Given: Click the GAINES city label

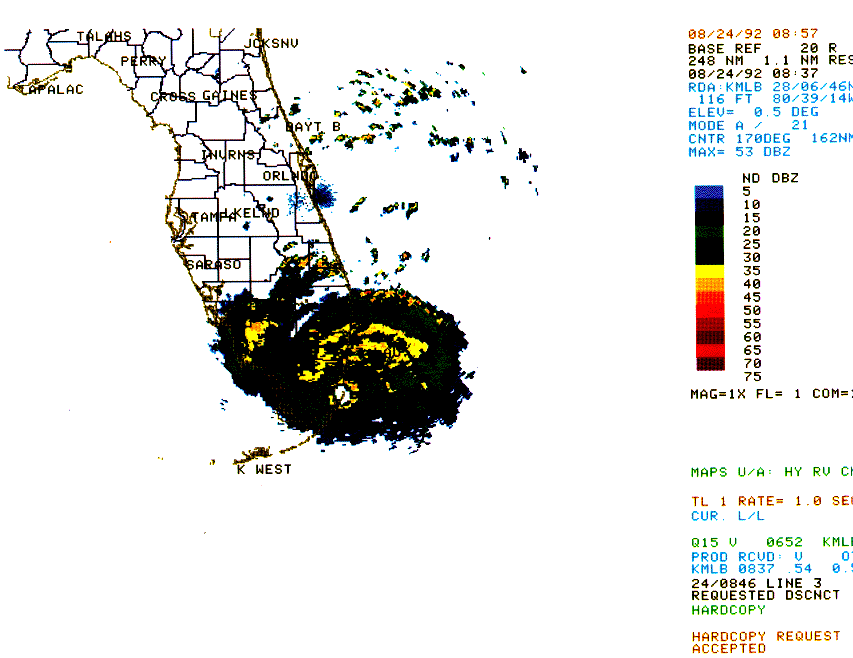Looking at the screenshot, I should click(x=230, y=96).
